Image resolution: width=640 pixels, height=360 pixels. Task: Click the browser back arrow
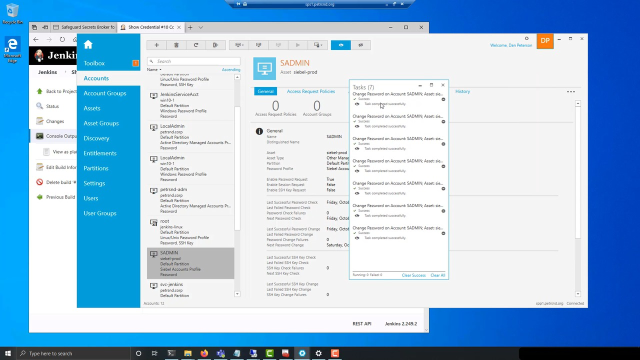click(36, 40)
